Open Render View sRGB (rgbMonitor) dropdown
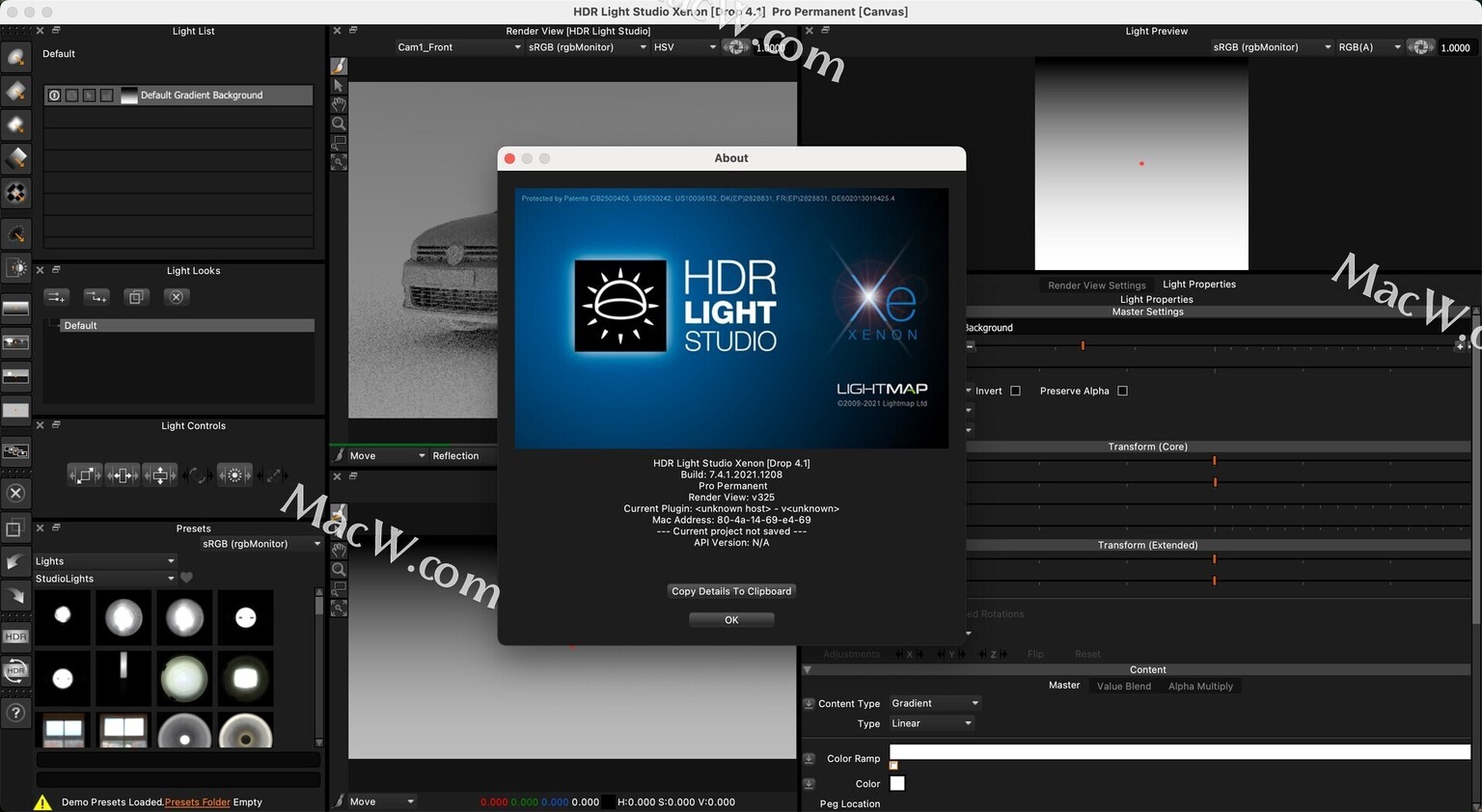1482x812 pixels. tap(587, 47)
